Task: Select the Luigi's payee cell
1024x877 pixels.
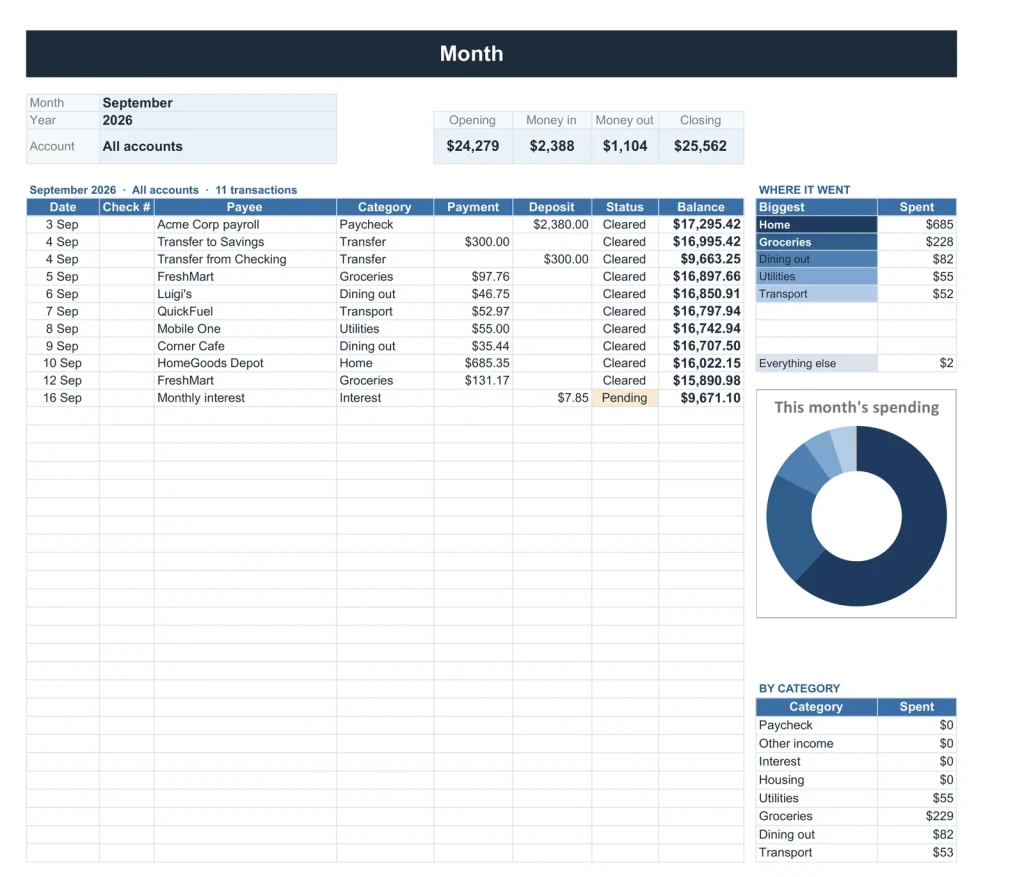Action: pyautogui.click(x=245, y=294)
